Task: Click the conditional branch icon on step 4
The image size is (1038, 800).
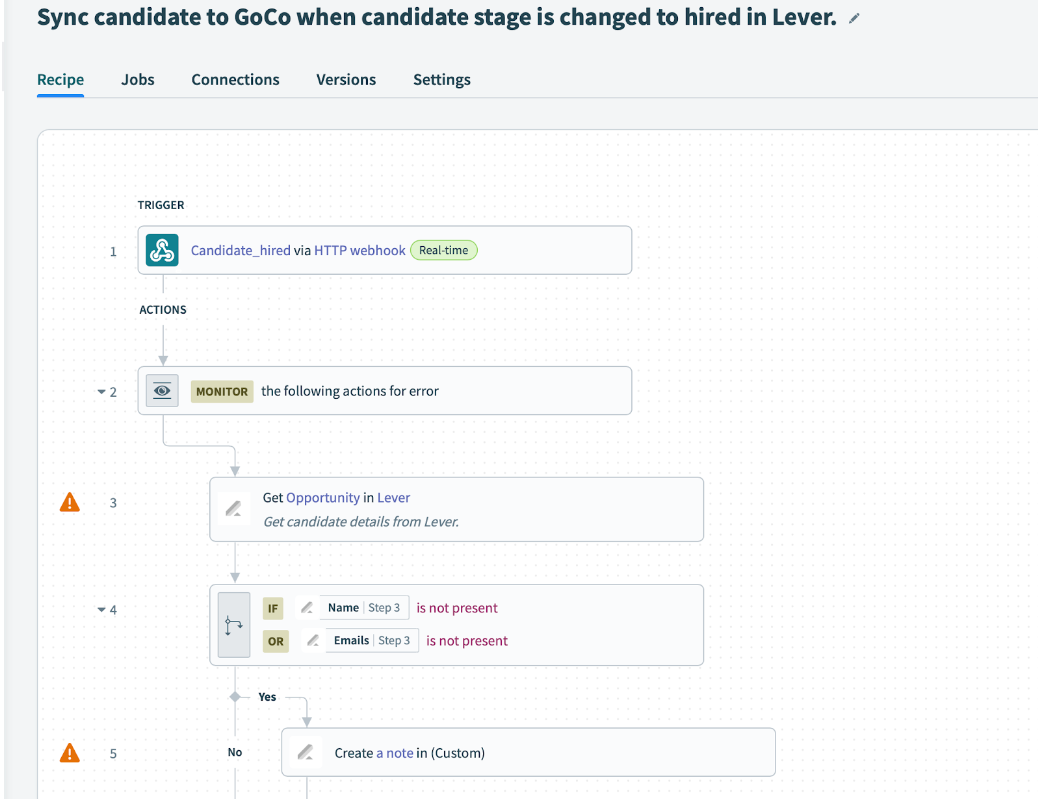Action: (x=233, y=624)
